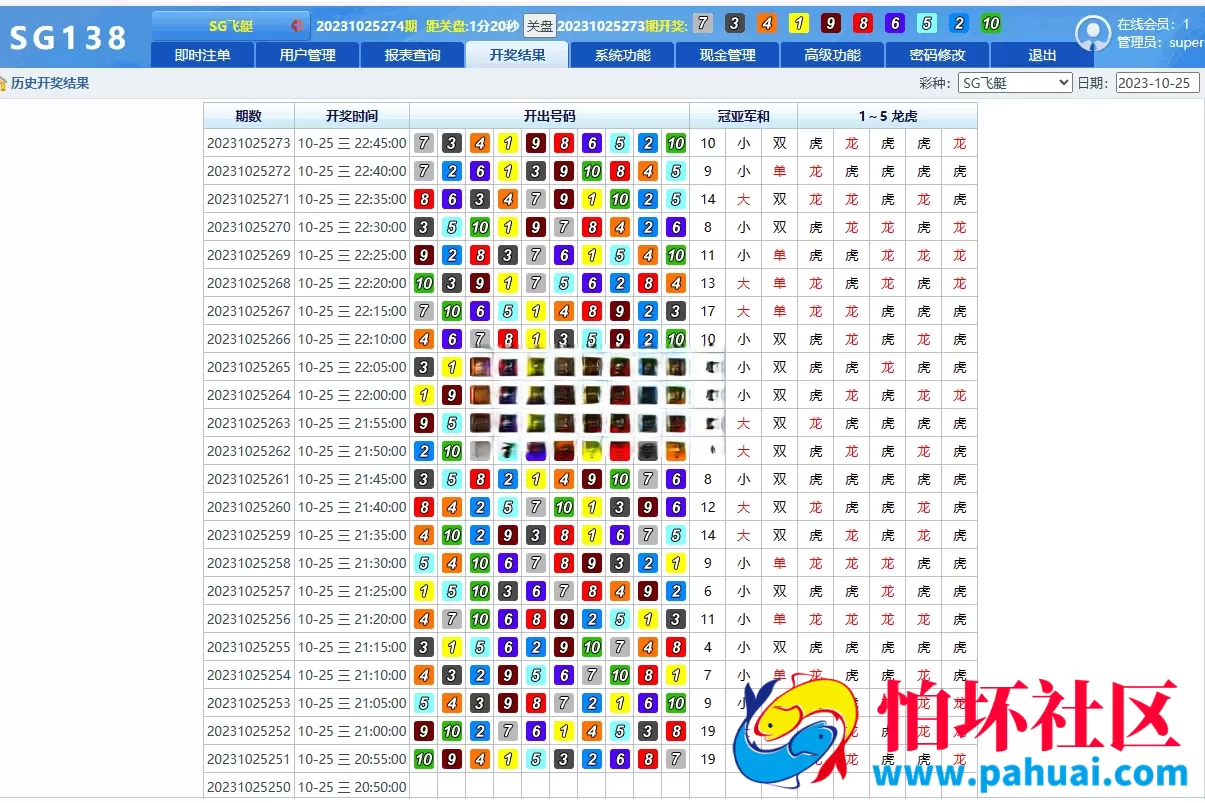Click sum value 13 in row 20231025268

click(708, 283)
